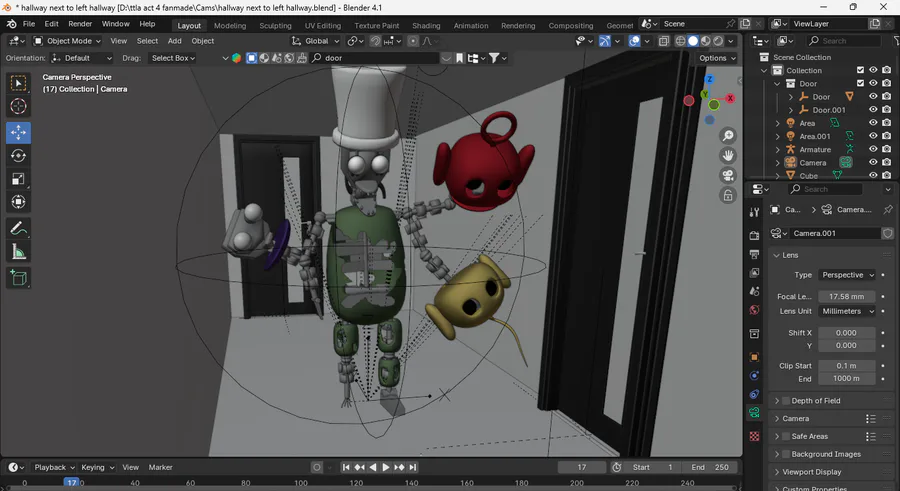The width and height of the screenshot is (900, 491).
Task: Open the Keying popover in timeline
Action: (97, 467)
